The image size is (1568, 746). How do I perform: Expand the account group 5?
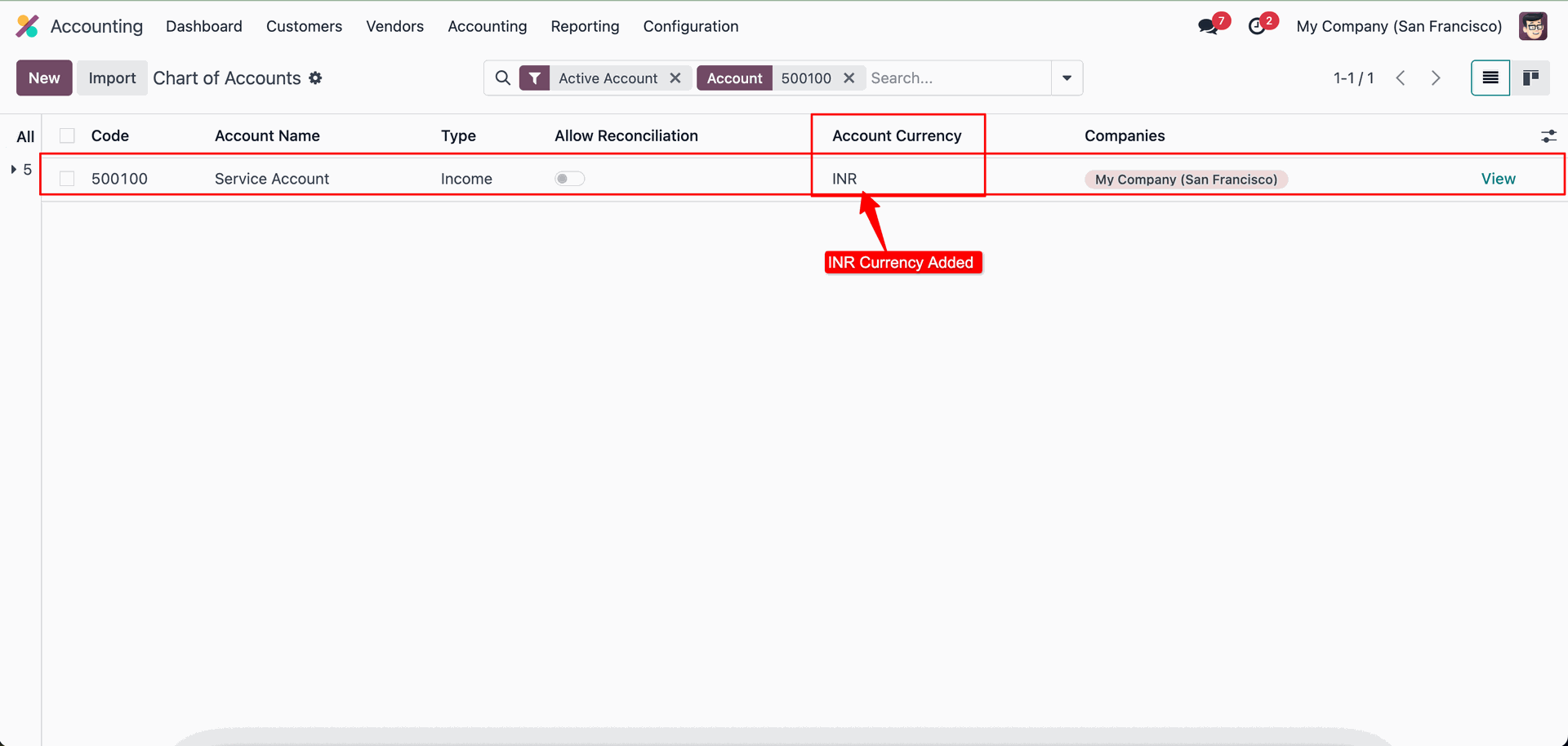(x=14, y=170)
